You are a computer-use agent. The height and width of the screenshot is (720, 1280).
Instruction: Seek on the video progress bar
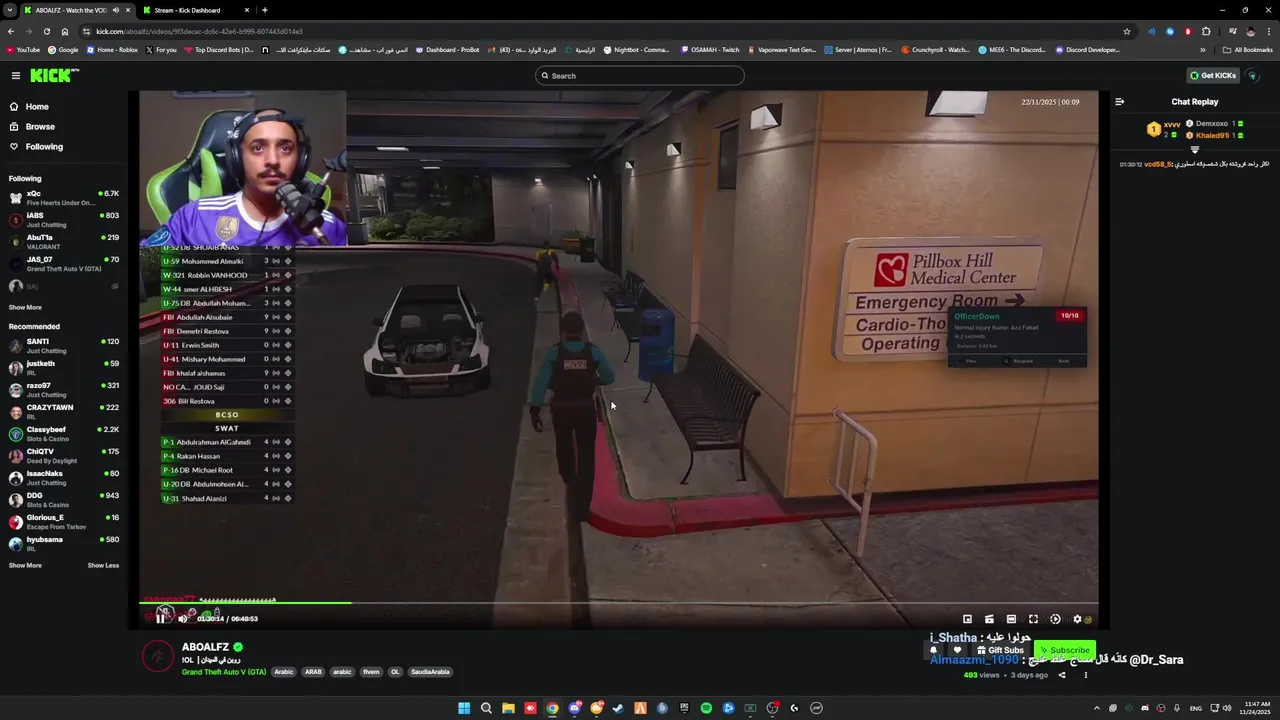pos(618,603)
